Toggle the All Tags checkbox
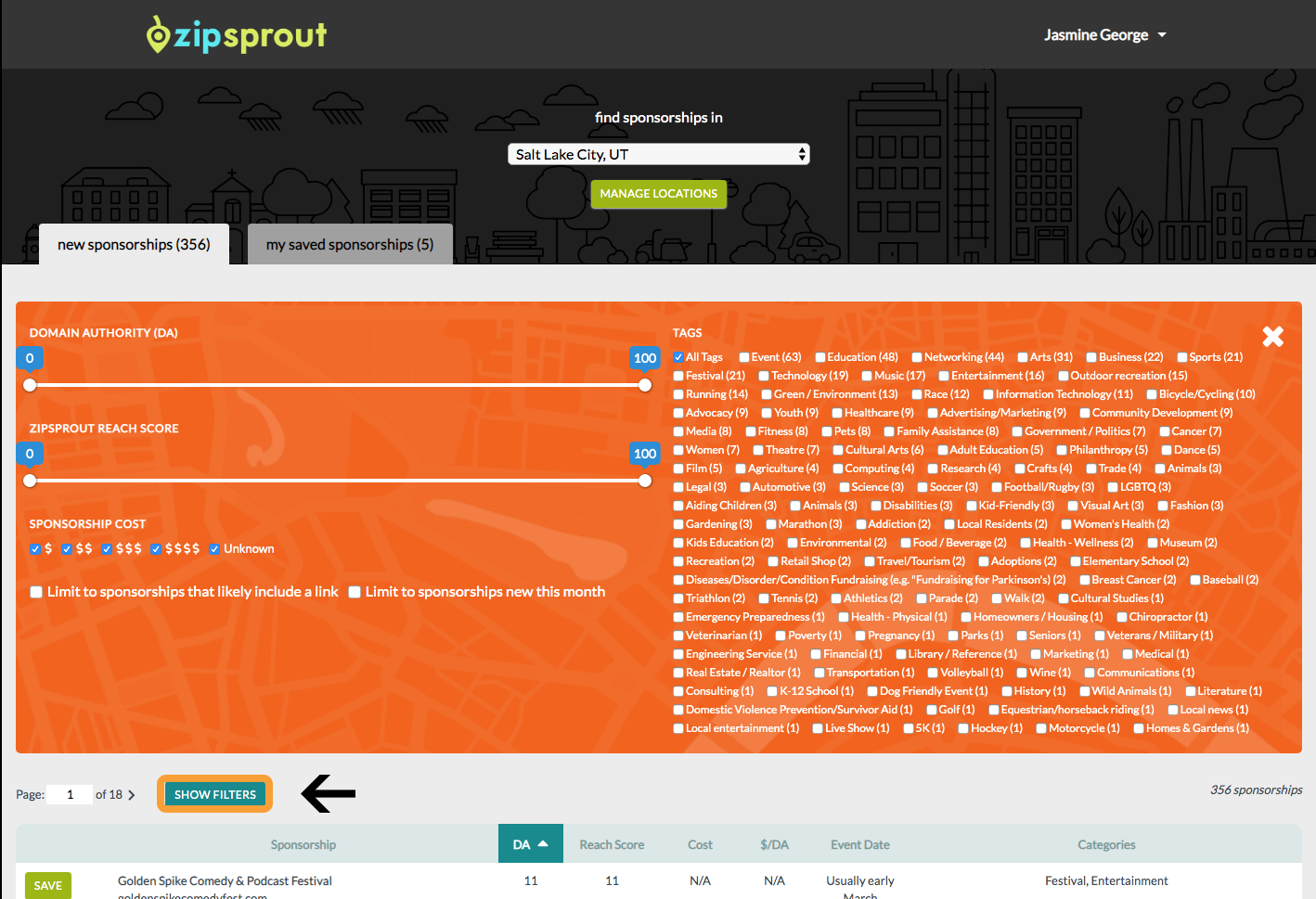 (678, 357)
